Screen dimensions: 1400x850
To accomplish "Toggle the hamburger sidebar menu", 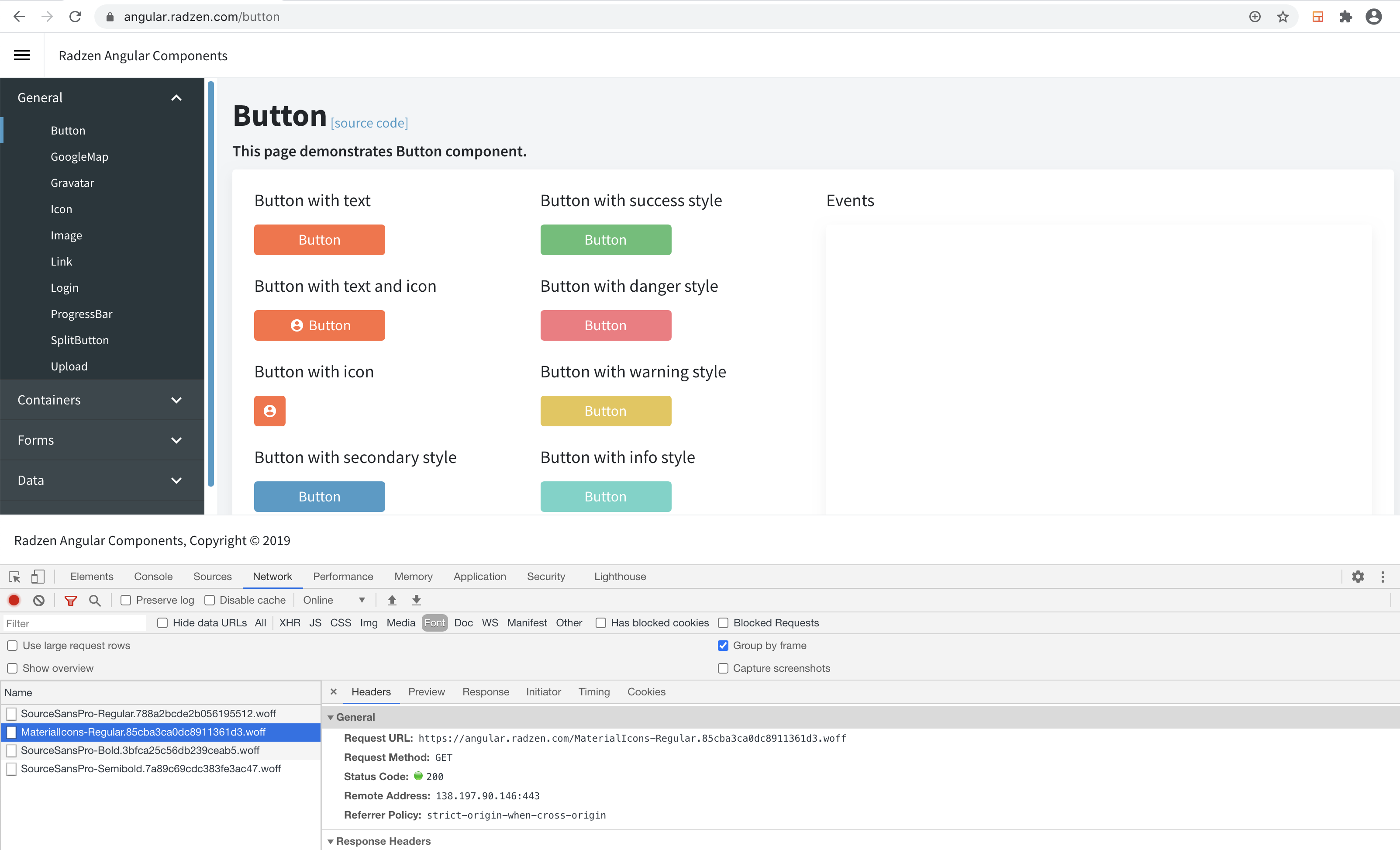I will tap(21, 55).
